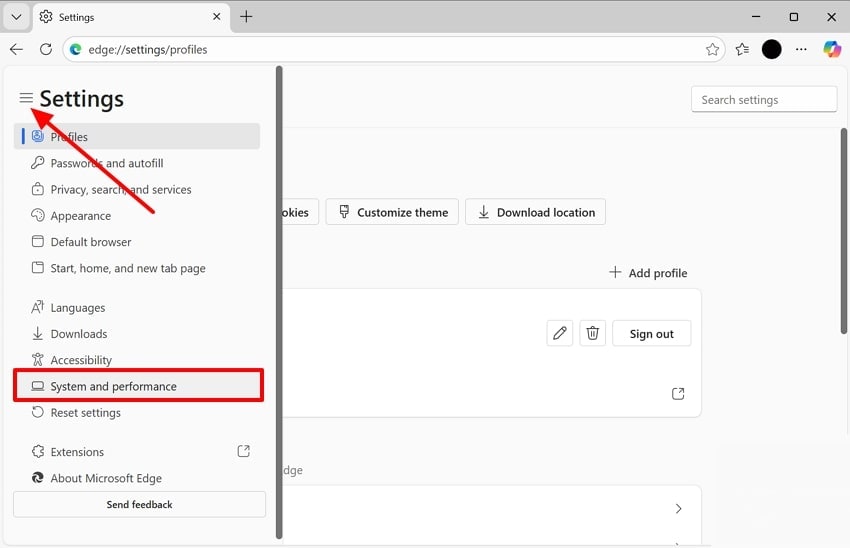850x548 pixels.
Task: Click the address bar with edge://settings/profiles
Action: coord(394,49)
